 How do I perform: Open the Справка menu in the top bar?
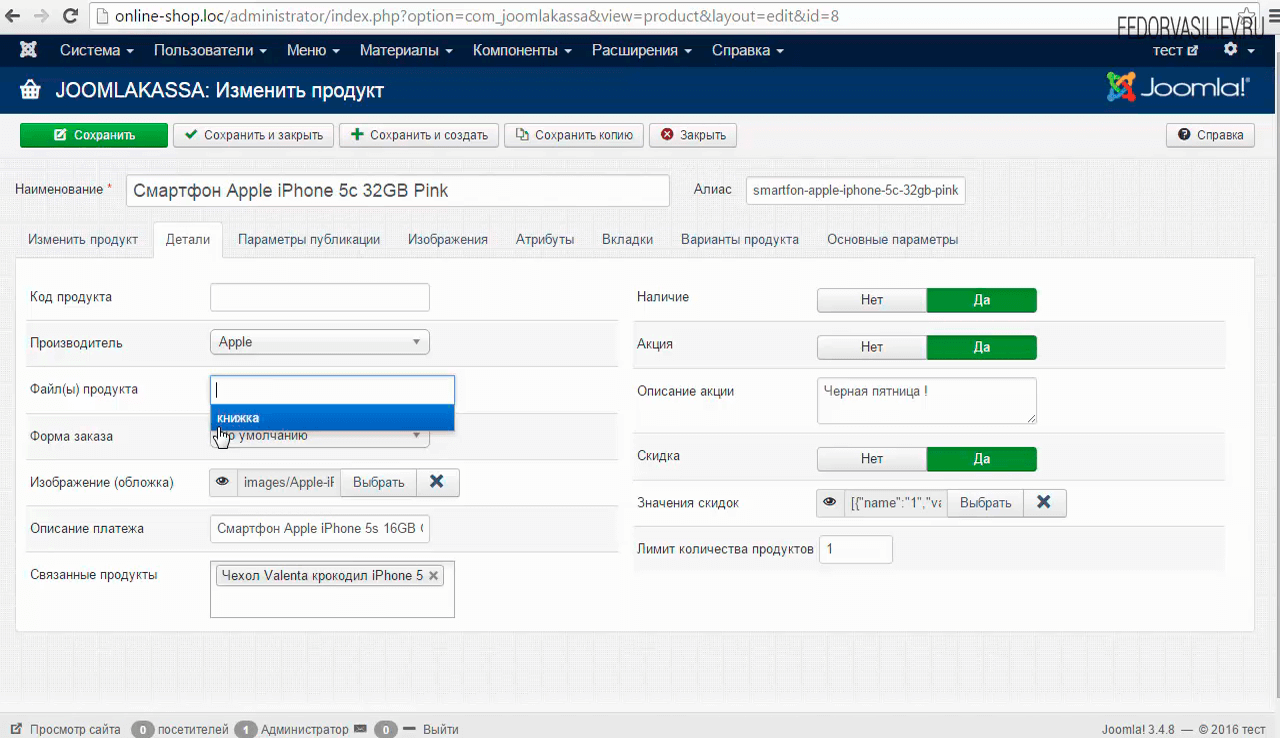pyautogui.click(x=748, y=50)
